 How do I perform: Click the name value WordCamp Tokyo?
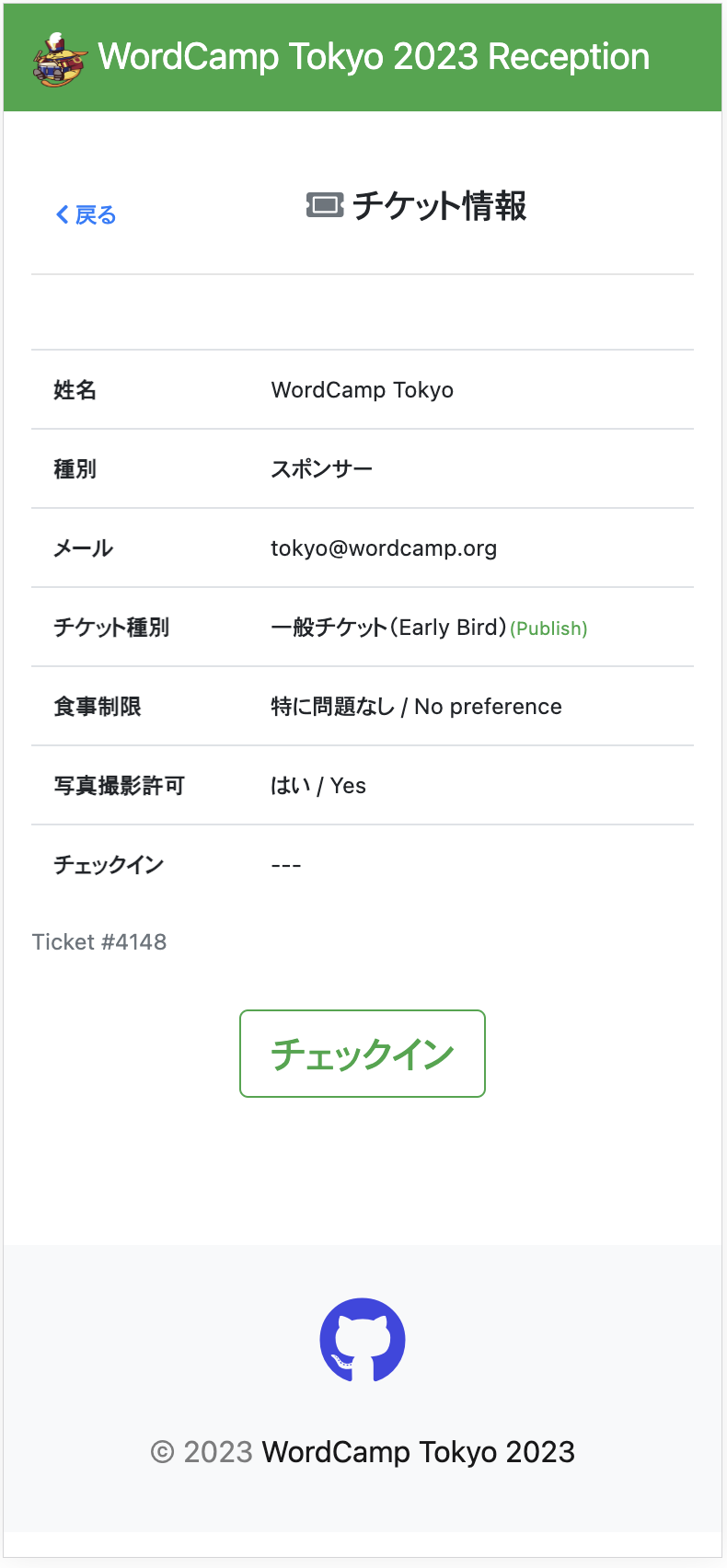(x=362, y=390)
